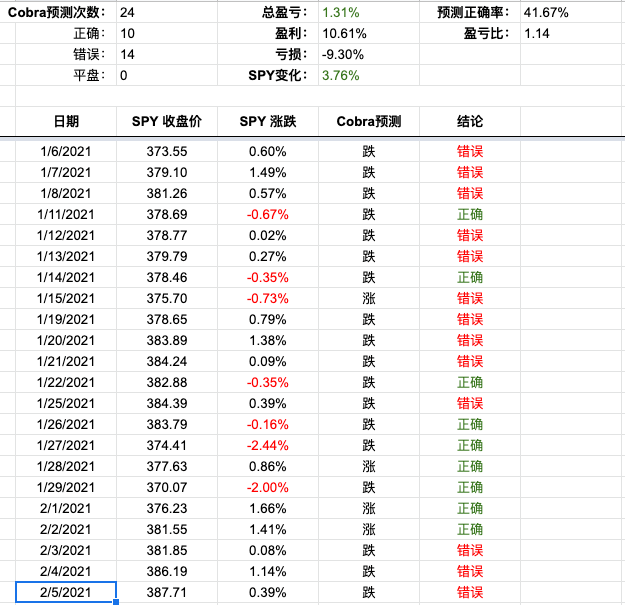Click the 平盘 count value 0

(x=167, y=75)
